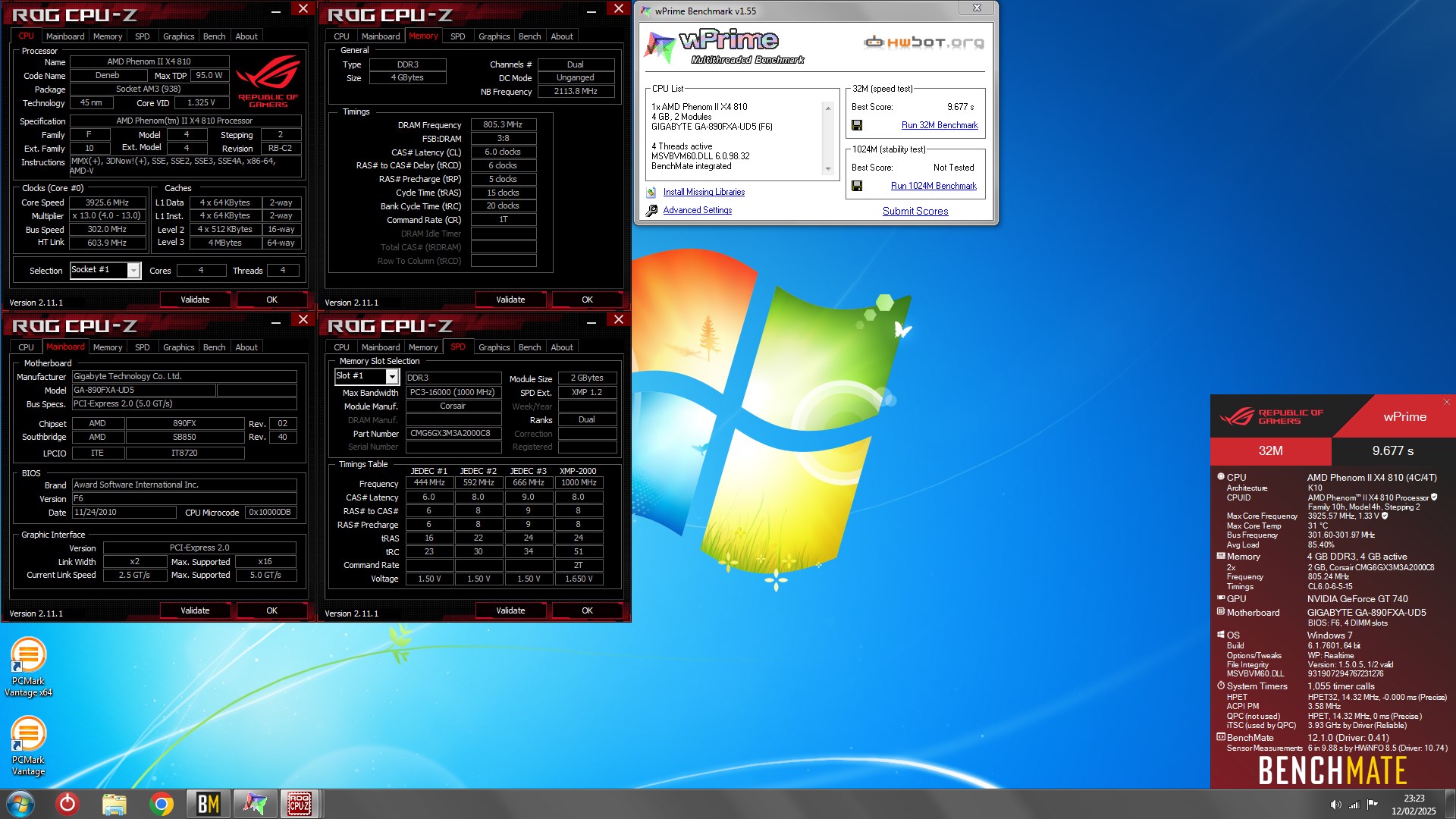Minimize the CPU-Z Memory window

591,11
